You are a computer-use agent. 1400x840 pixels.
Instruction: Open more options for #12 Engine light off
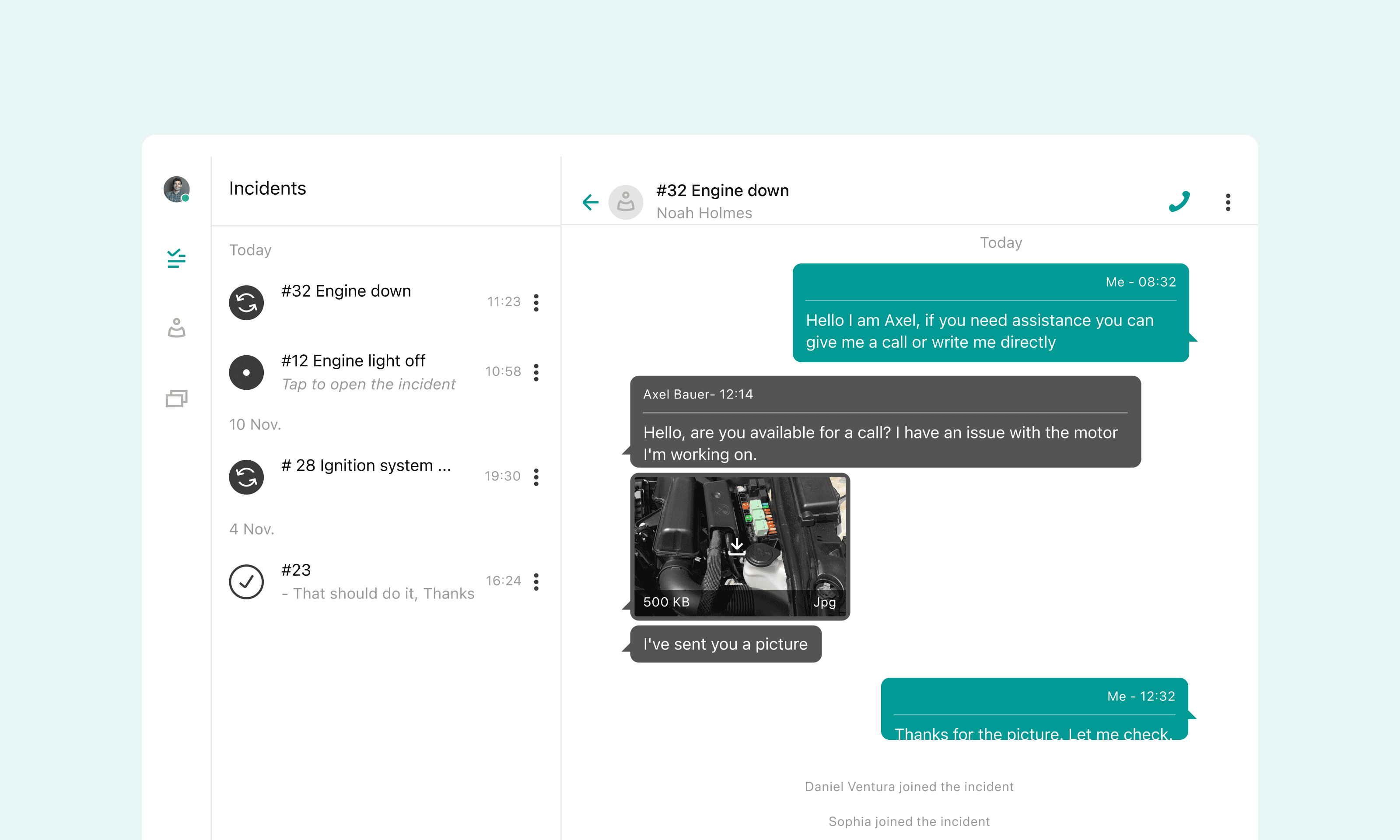[536, 372]
